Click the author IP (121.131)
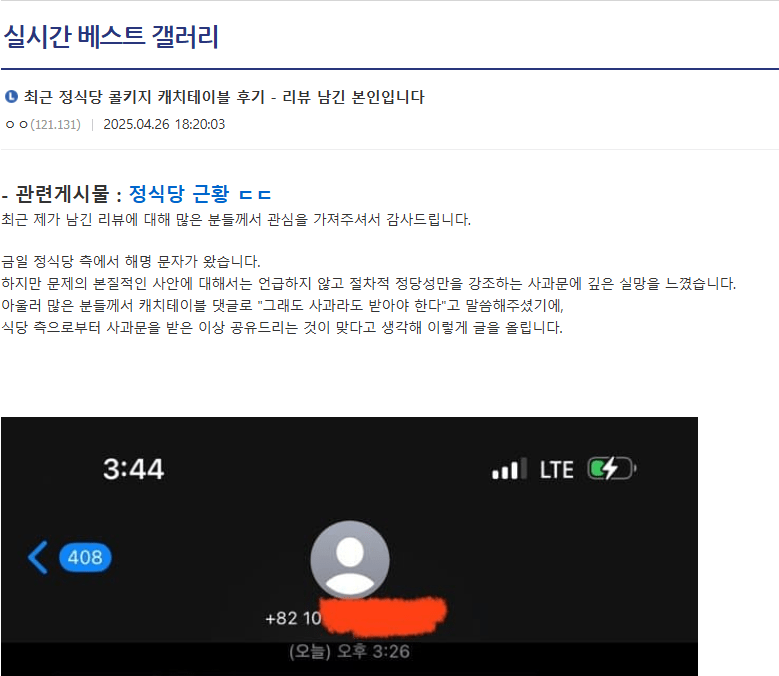The image size is (779, 676). [55, 125]
